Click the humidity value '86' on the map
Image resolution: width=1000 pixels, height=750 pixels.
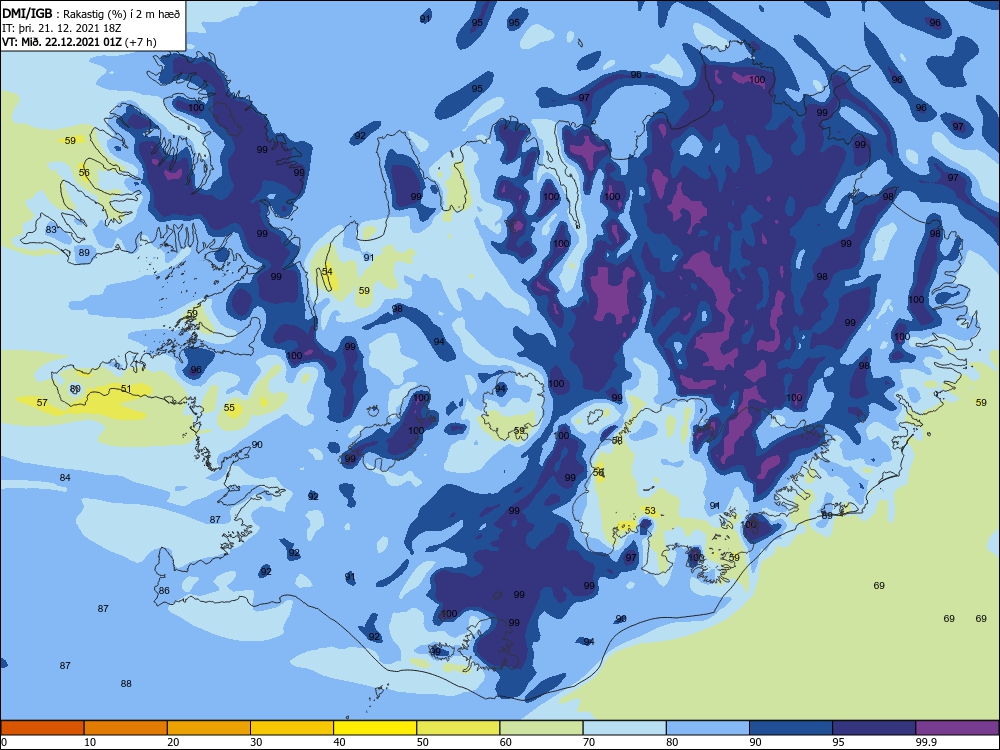(164, 591)
